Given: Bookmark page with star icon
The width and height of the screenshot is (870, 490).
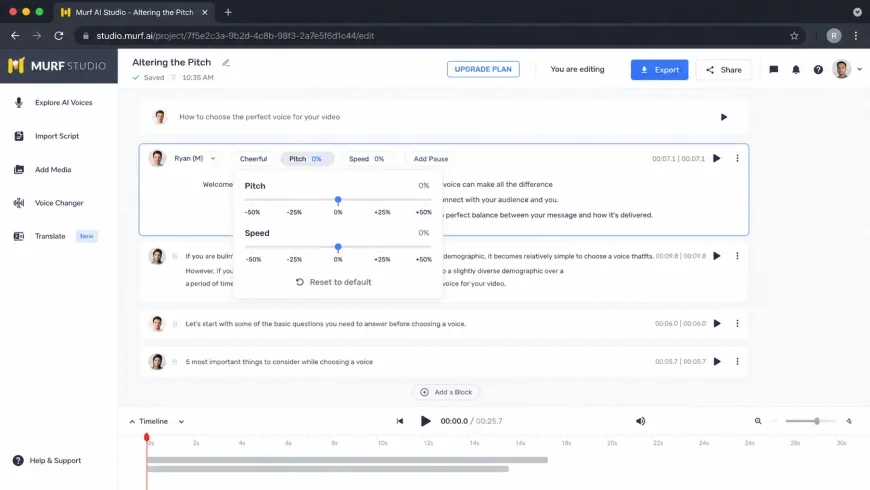Looking at the screenshot, I should 794,36.
